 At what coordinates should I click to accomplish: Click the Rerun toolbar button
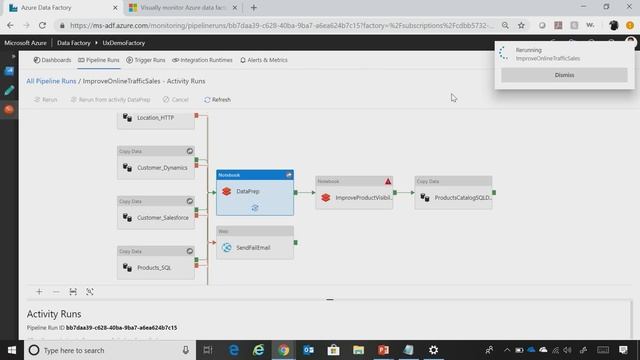click(x=46, y=100)
